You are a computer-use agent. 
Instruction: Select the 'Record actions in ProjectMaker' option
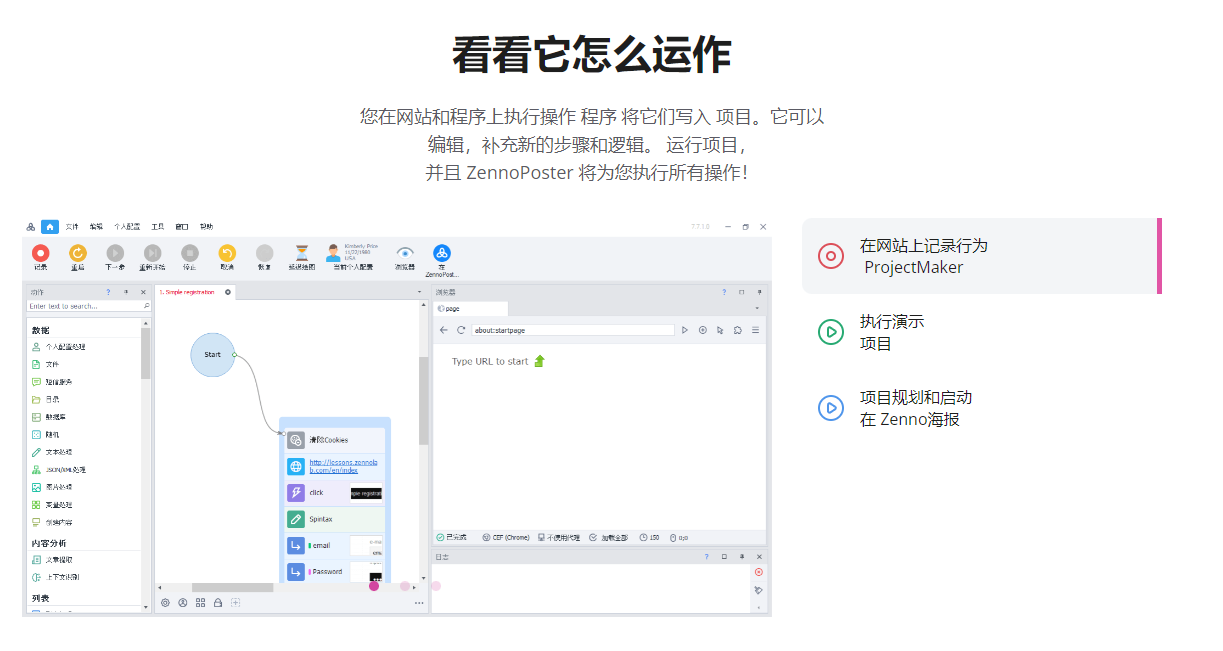tap(980, 256)
